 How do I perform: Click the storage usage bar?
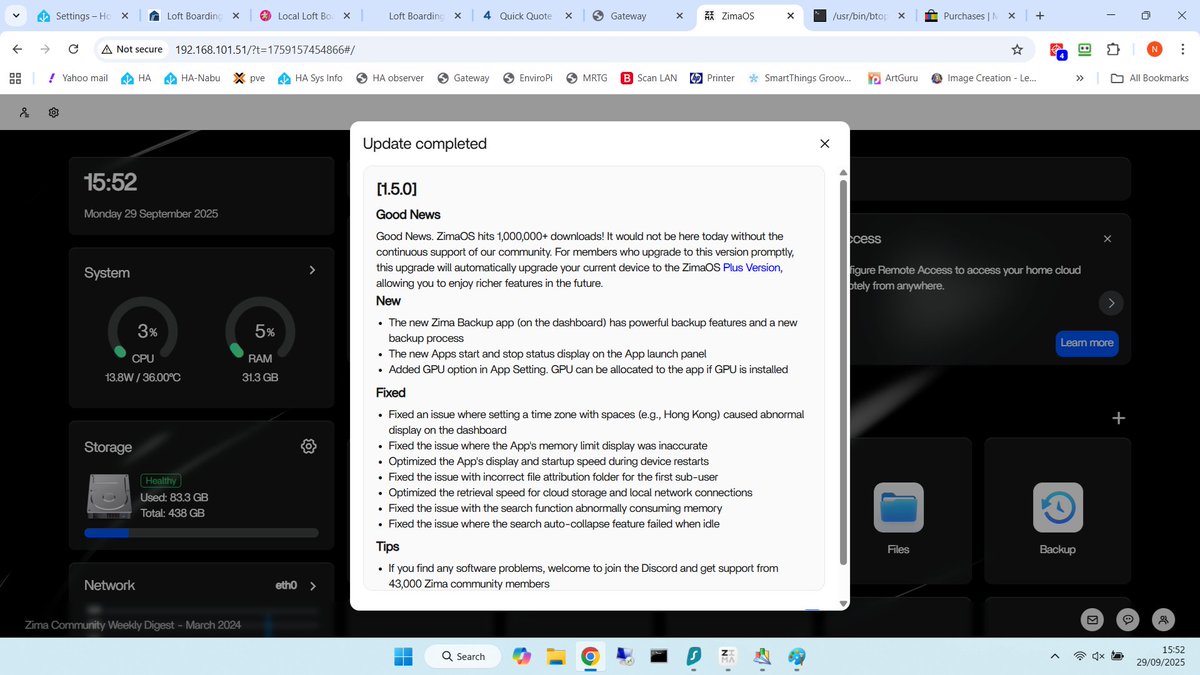point(201,533)
